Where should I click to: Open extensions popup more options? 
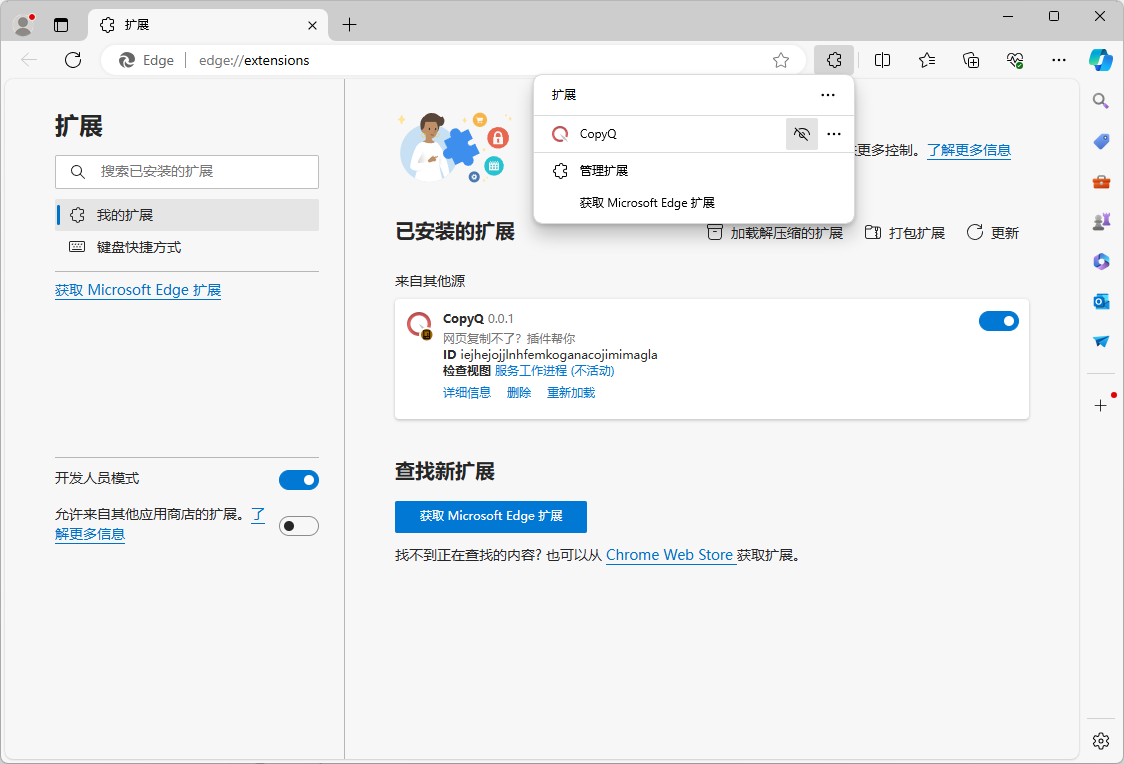(828, 95)
